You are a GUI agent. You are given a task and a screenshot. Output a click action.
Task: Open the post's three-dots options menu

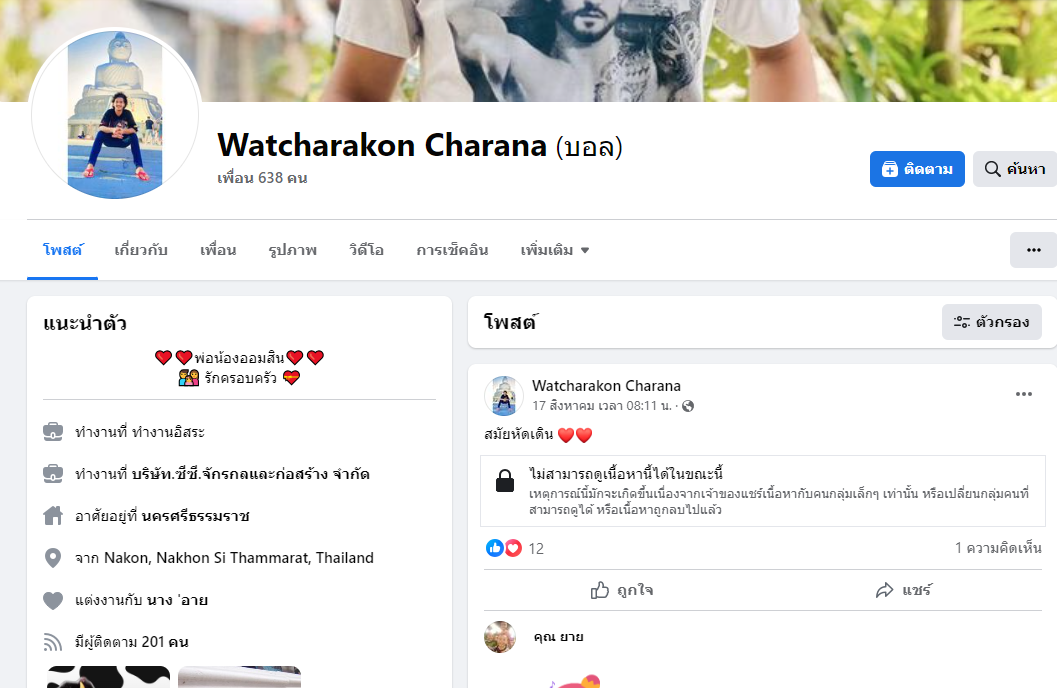click(1023, 394)
